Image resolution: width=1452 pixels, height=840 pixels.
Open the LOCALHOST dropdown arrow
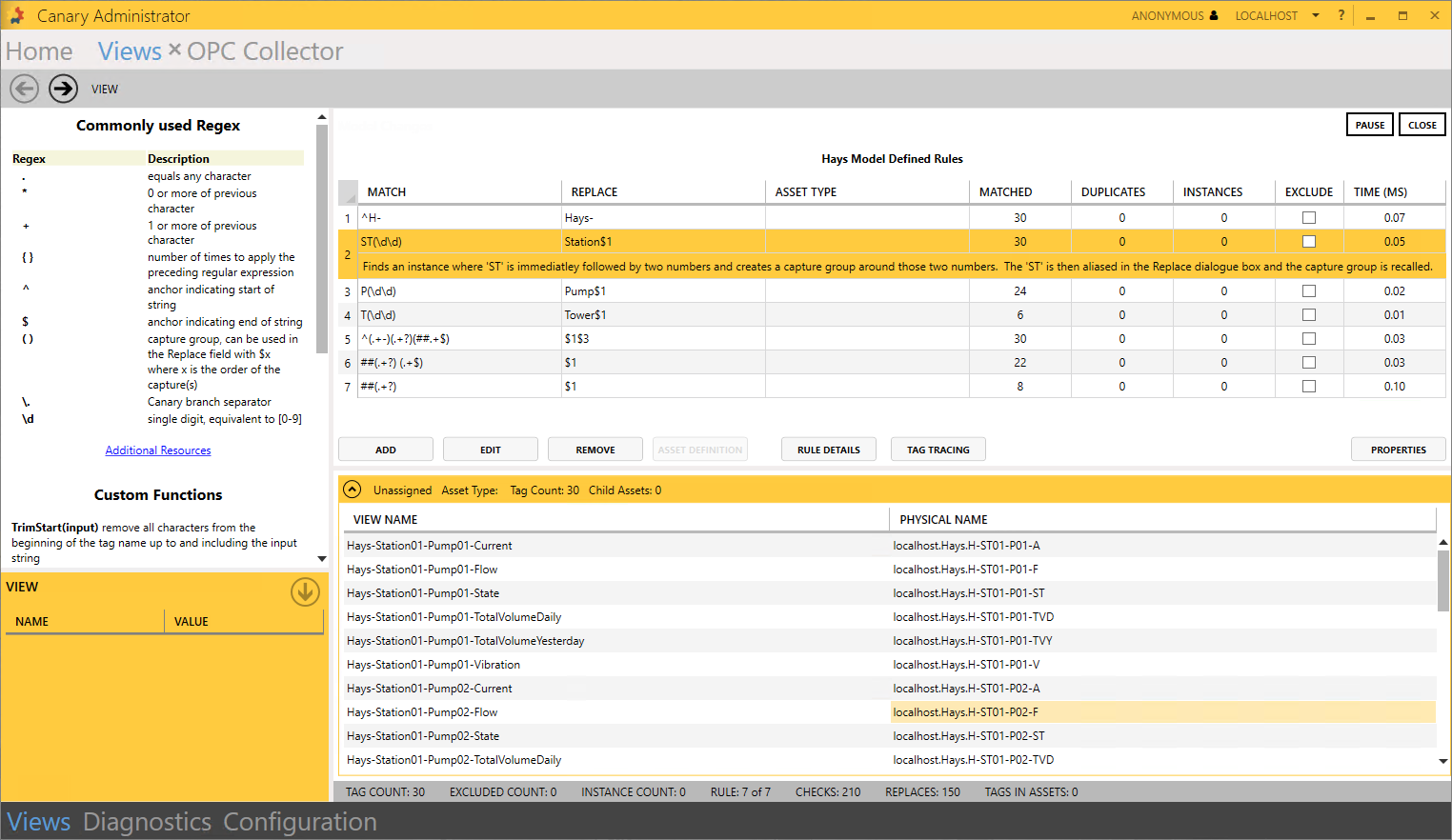click(1316, 15)
